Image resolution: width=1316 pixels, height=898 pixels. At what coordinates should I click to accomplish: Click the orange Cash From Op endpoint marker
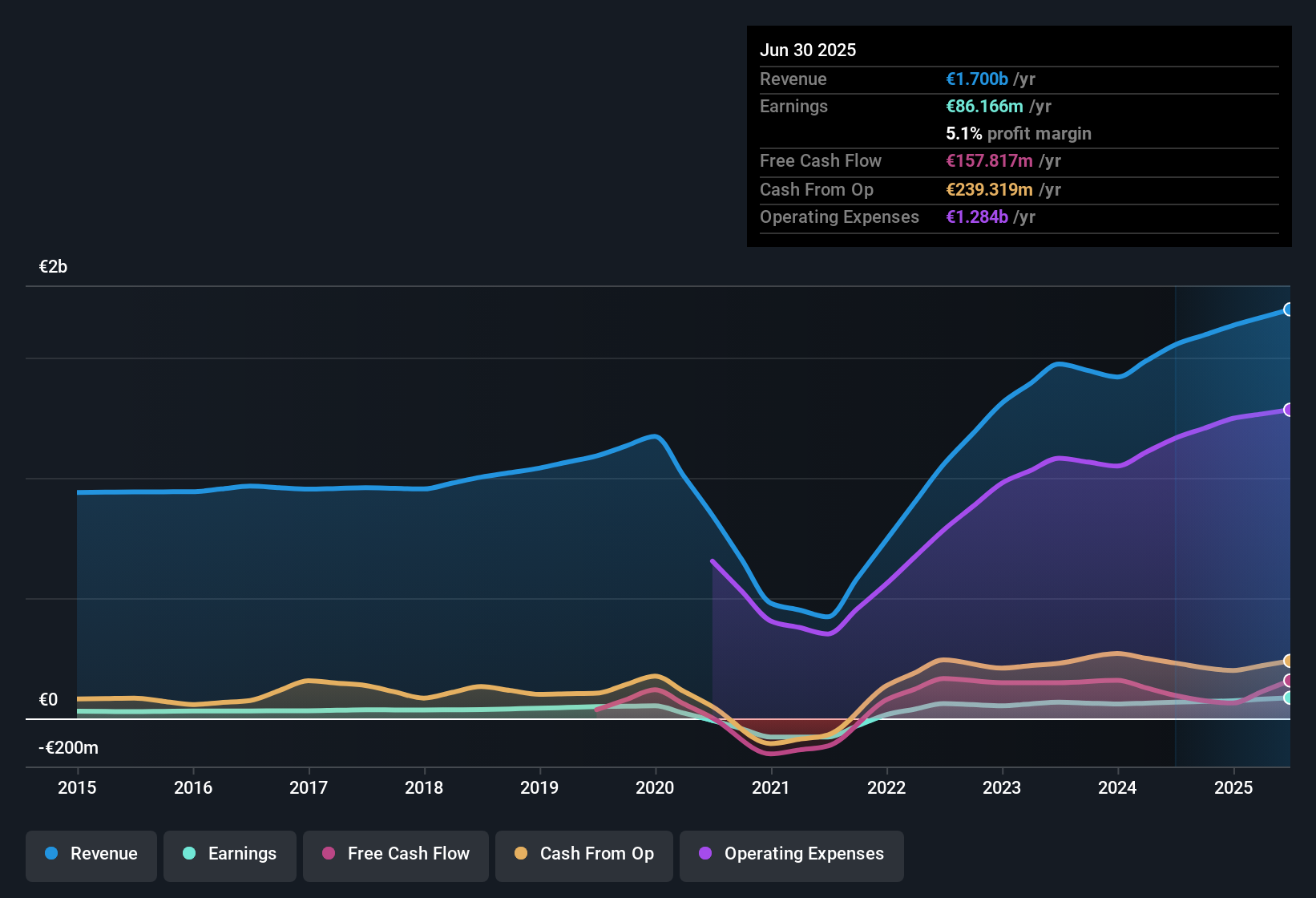pyautogui.click(x=1287, y=661)
